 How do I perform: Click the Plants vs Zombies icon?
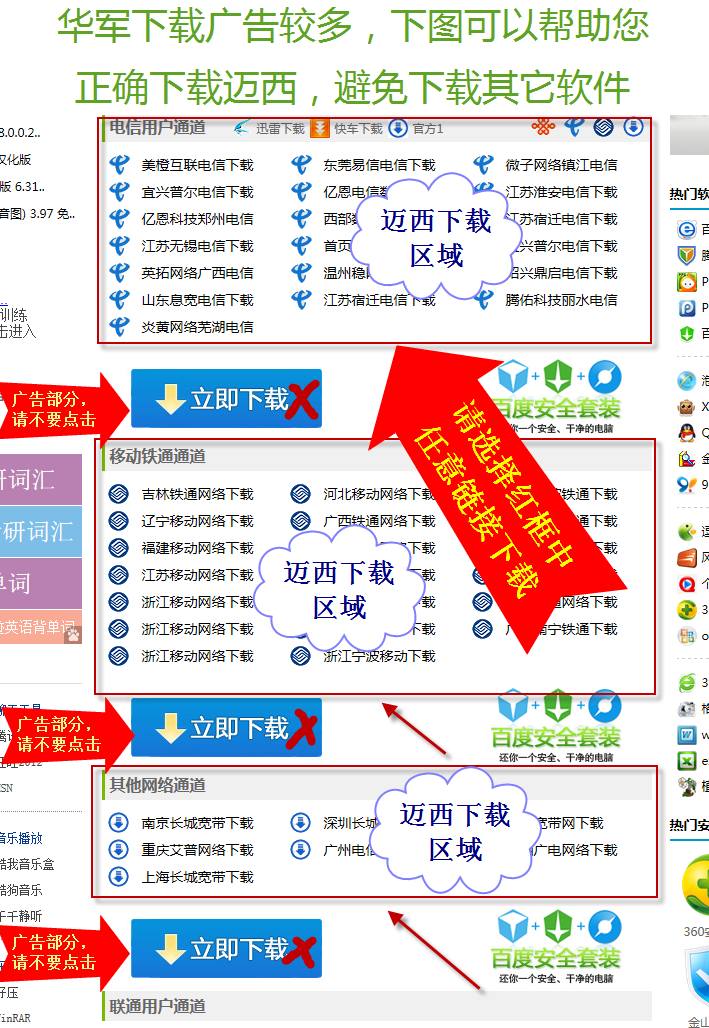(686, 787)
